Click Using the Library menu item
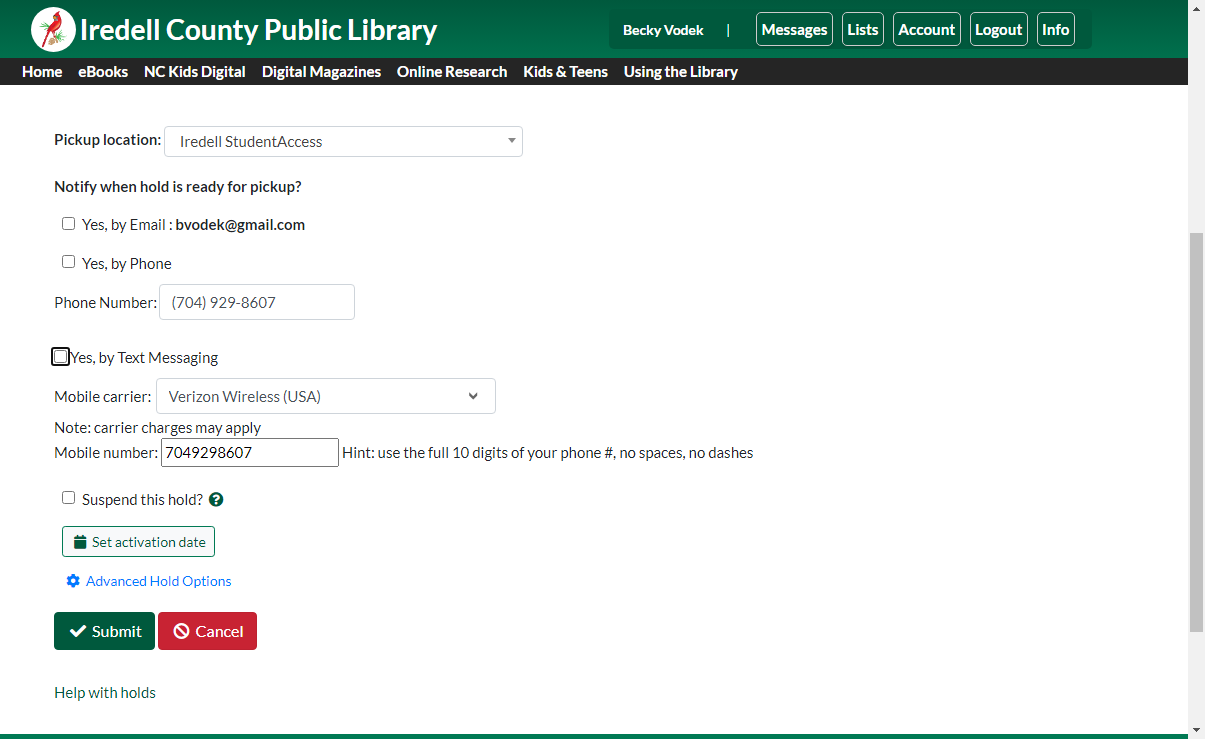Image resolution: width=1205 pixels, height=739 pixels. tap(680, 72)
